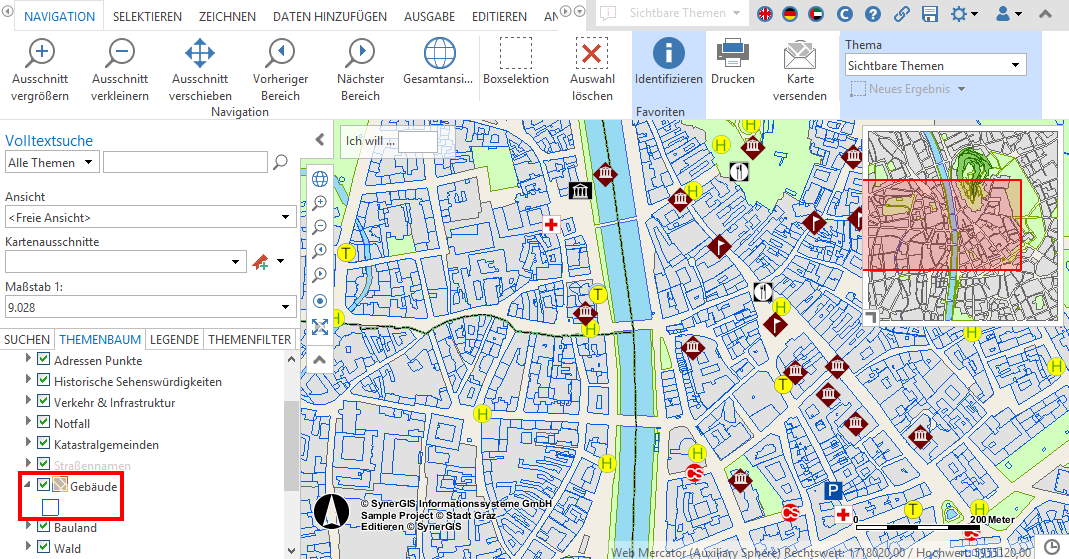Uncheck Historische Sehenswürdigkeiten layer
Screen dimensions: 1069x559
tap(44, 380)
